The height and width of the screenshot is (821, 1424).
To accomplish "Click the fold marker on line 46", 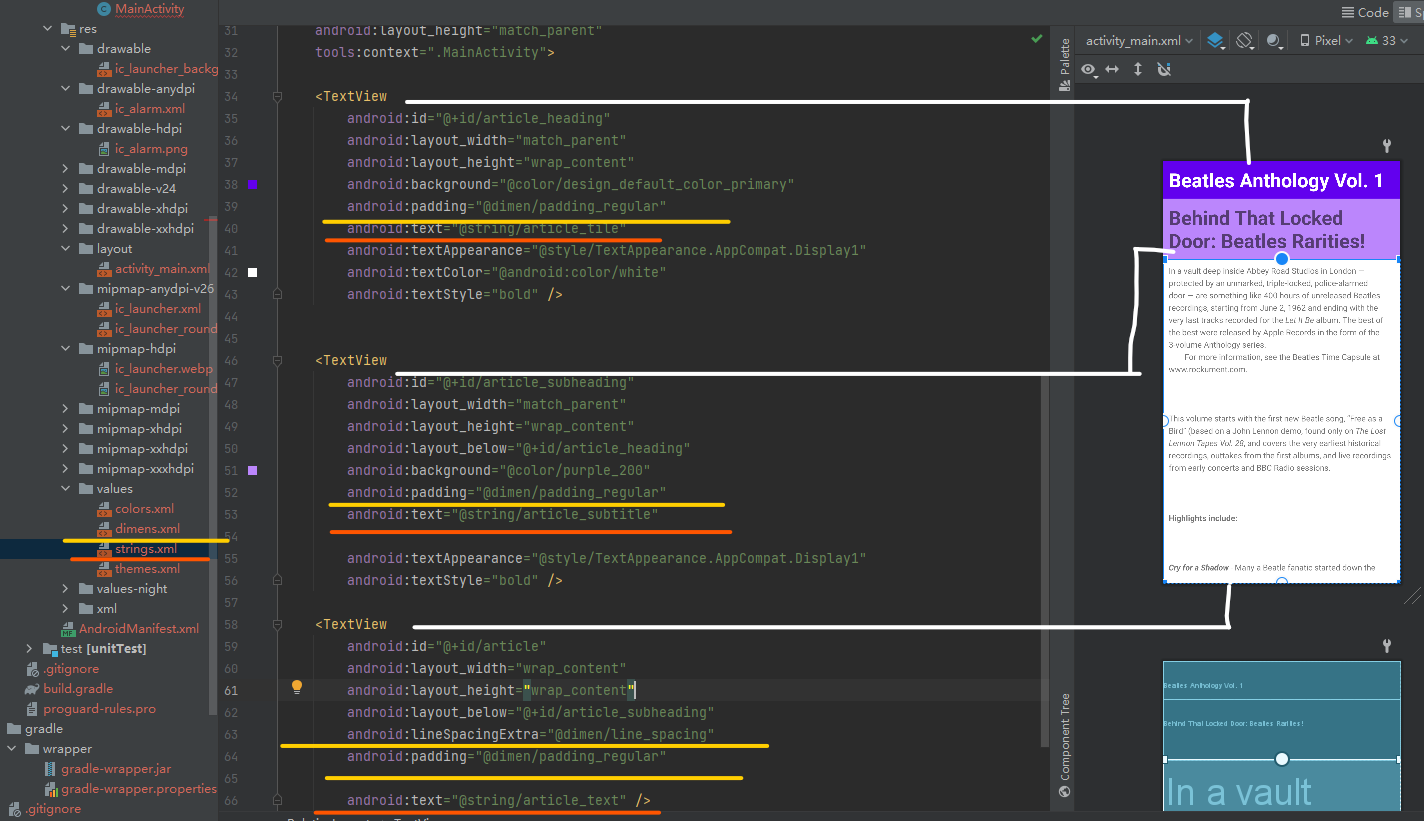I will (x=277, y=361).
